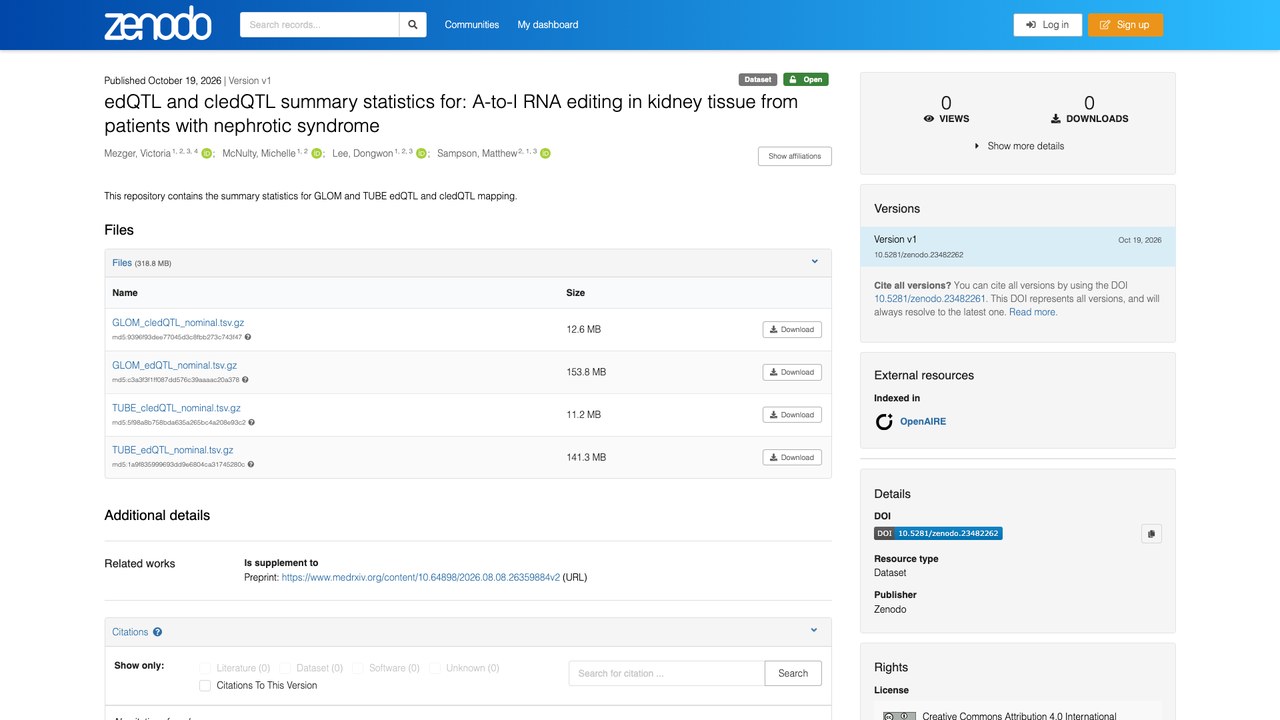
Task: Click the Citations help question icon
Action: [x=157, y=632]
